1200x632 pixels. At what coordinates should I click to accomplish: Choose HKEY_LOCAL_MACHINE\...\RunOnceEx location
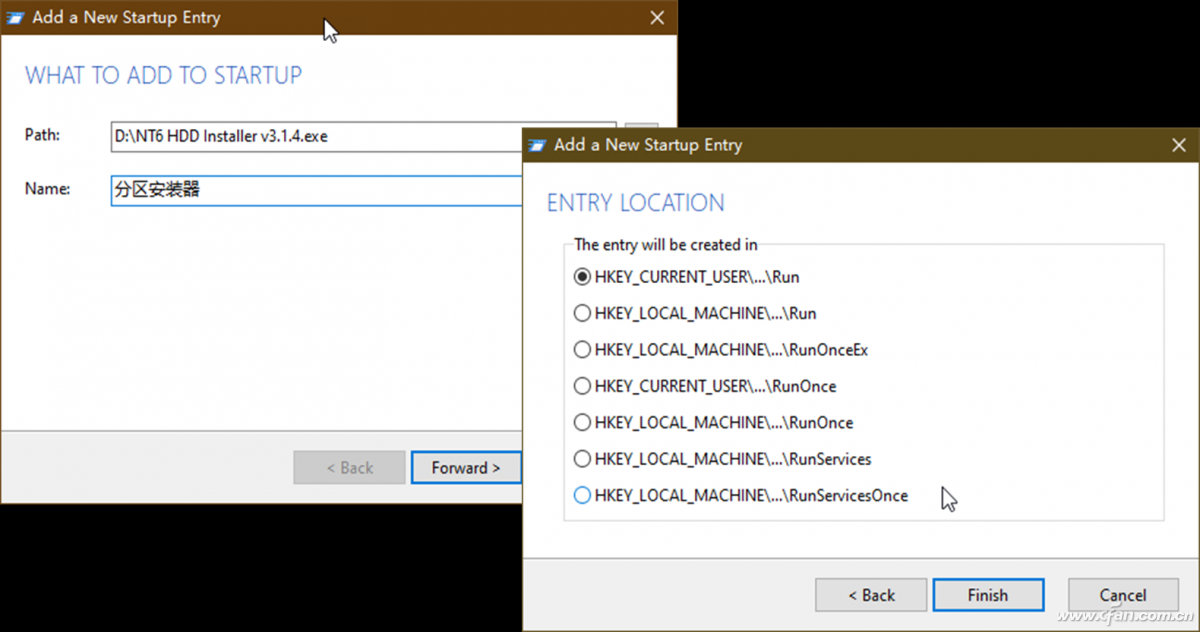582,350
